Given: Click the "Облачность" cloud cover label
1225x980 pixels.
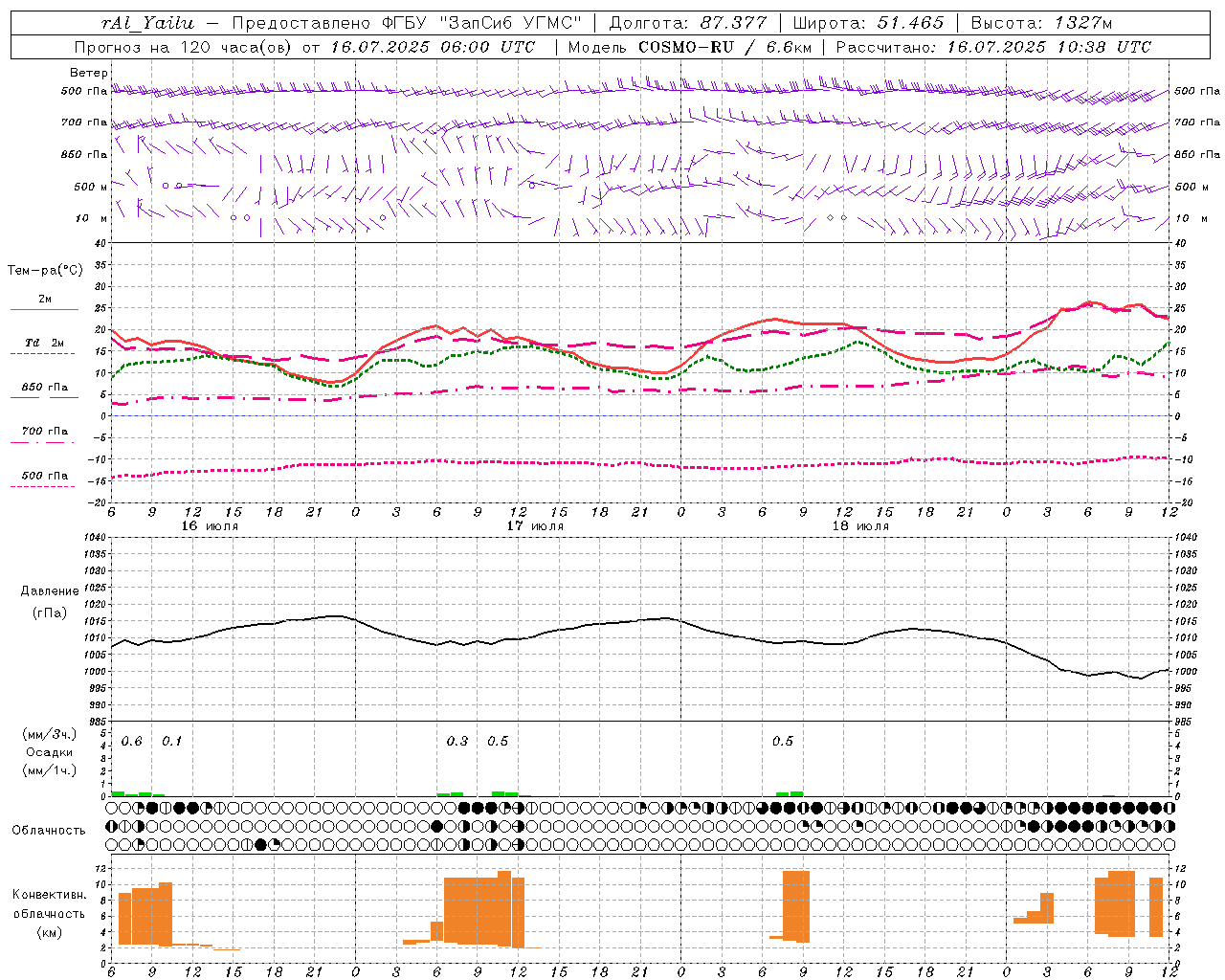Looking at the screenshot, I should 49,830.
